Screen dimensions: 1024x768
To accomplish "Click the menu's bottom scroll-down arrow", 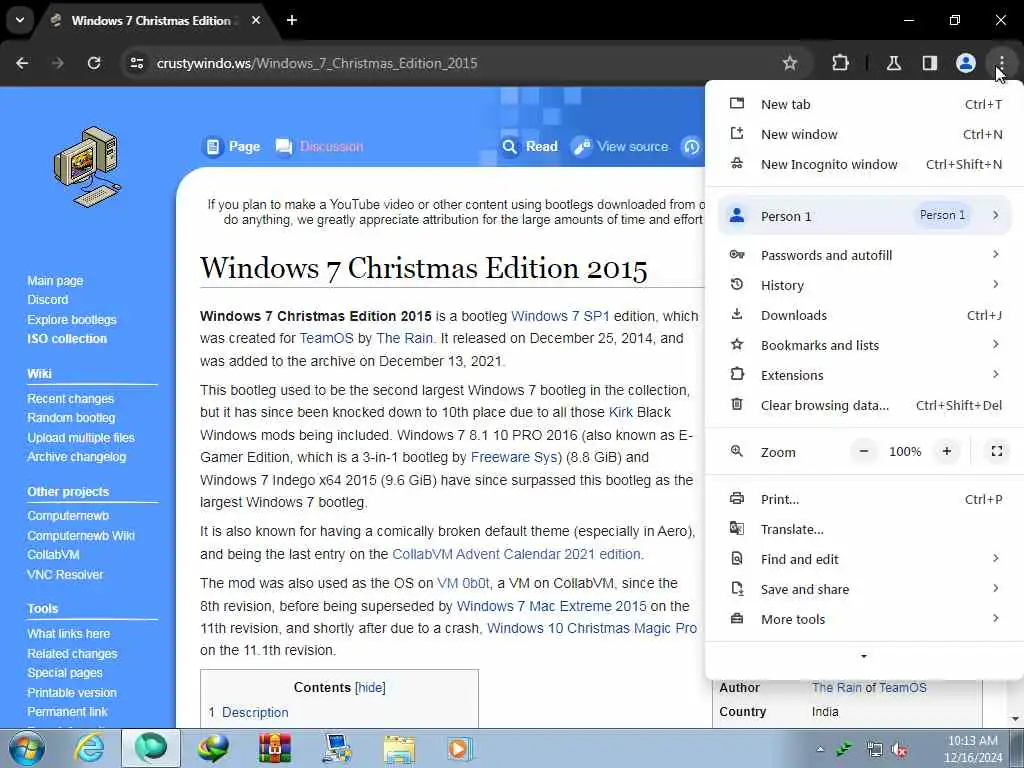I will tap(864, 656).
